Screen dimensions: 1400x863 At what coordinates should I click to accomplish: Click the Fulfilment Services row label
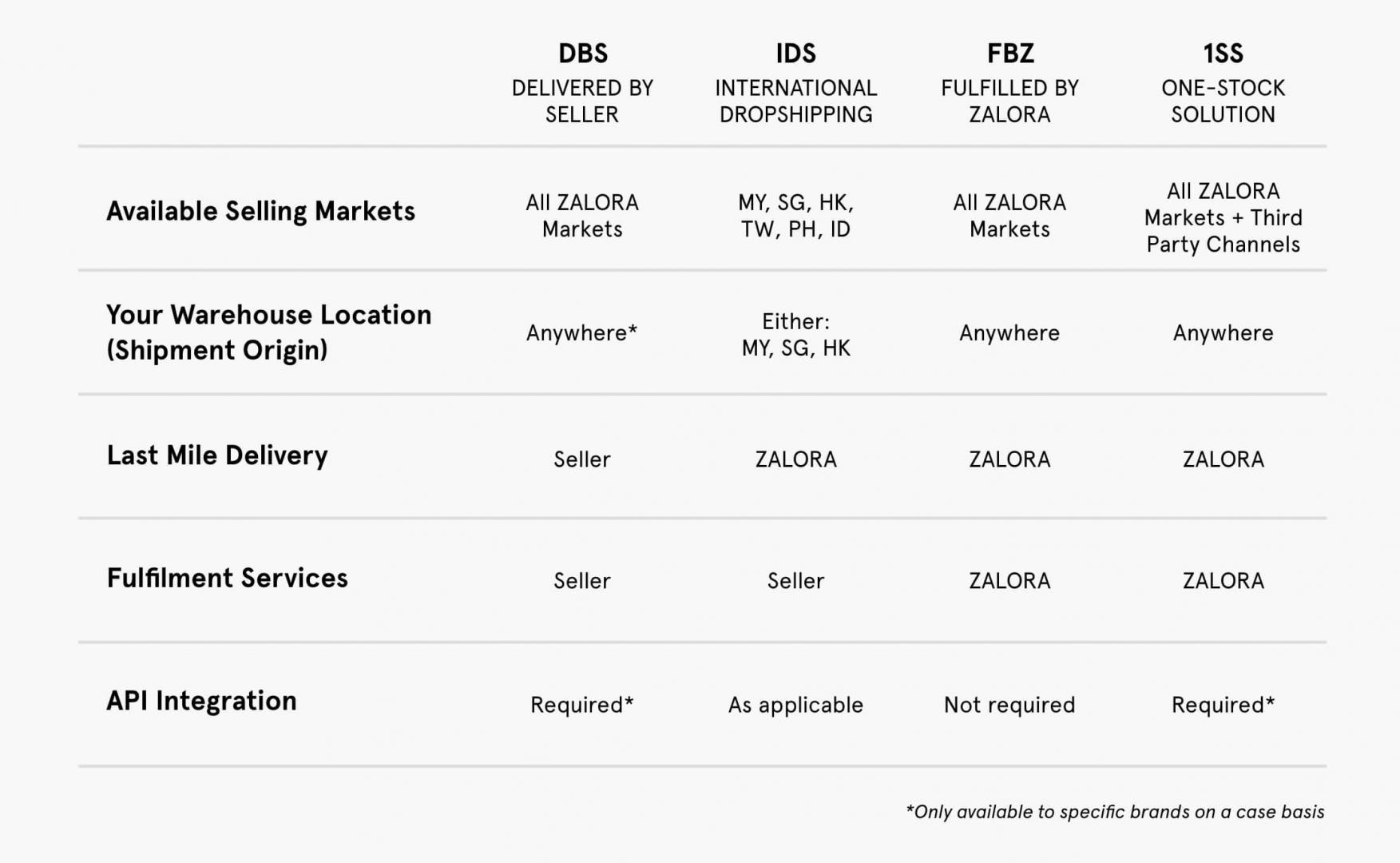tap(227, 578)
